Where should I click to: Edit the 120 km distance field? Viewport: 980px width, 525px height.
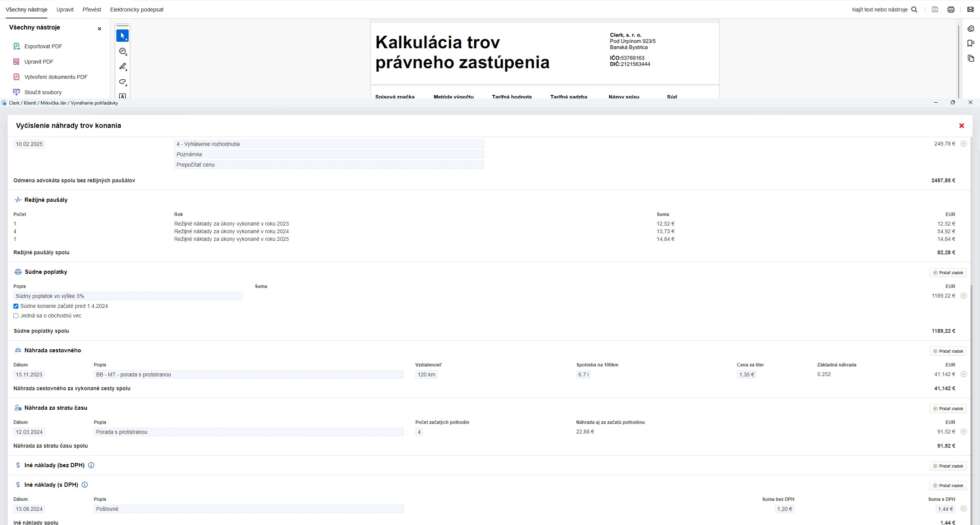point(426,374)
